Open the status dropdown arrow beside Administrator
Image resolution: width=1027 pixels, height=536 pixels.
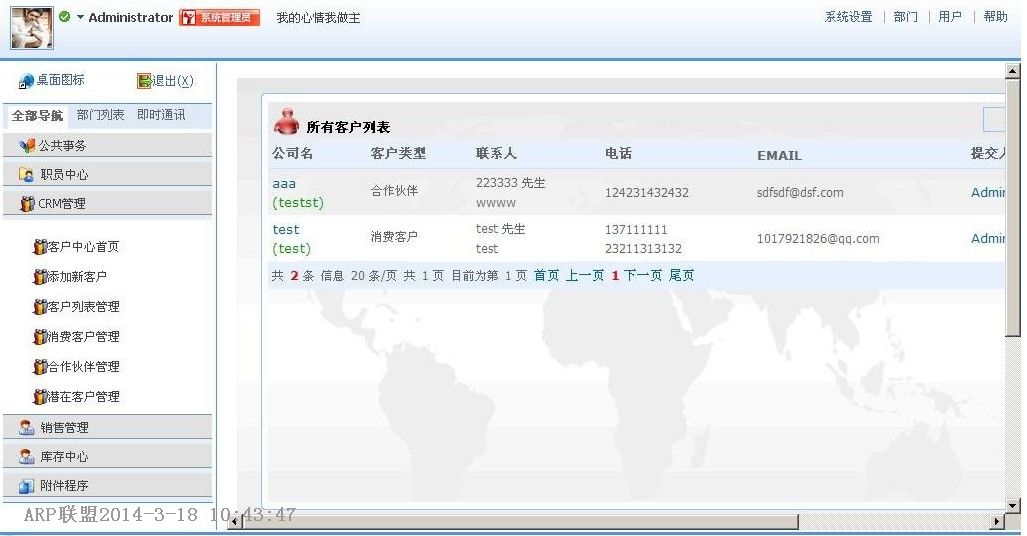(80, 17)
